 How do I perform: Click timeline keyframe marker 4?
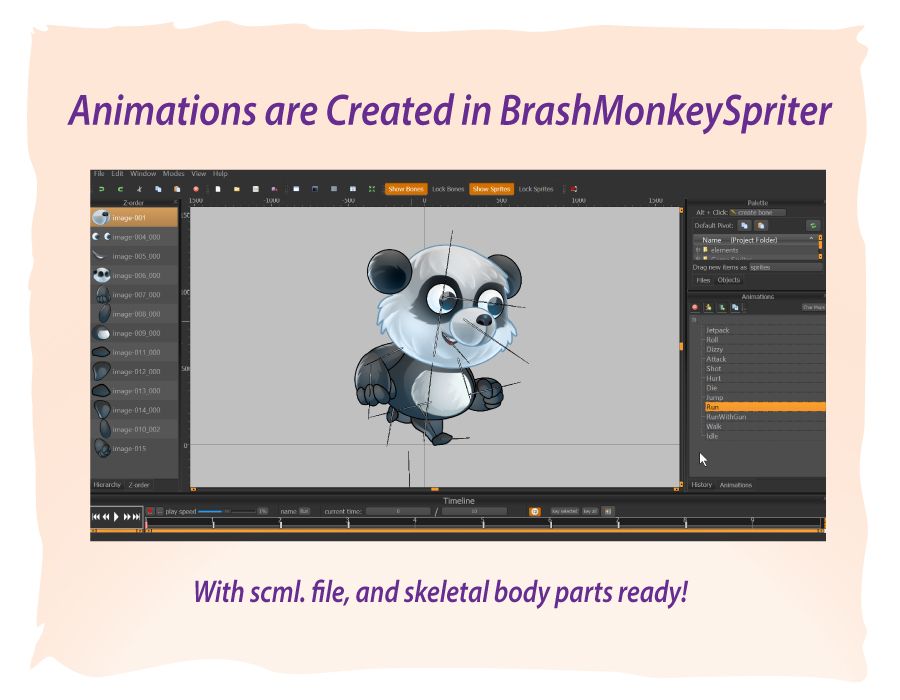click(x=415, y=522)
